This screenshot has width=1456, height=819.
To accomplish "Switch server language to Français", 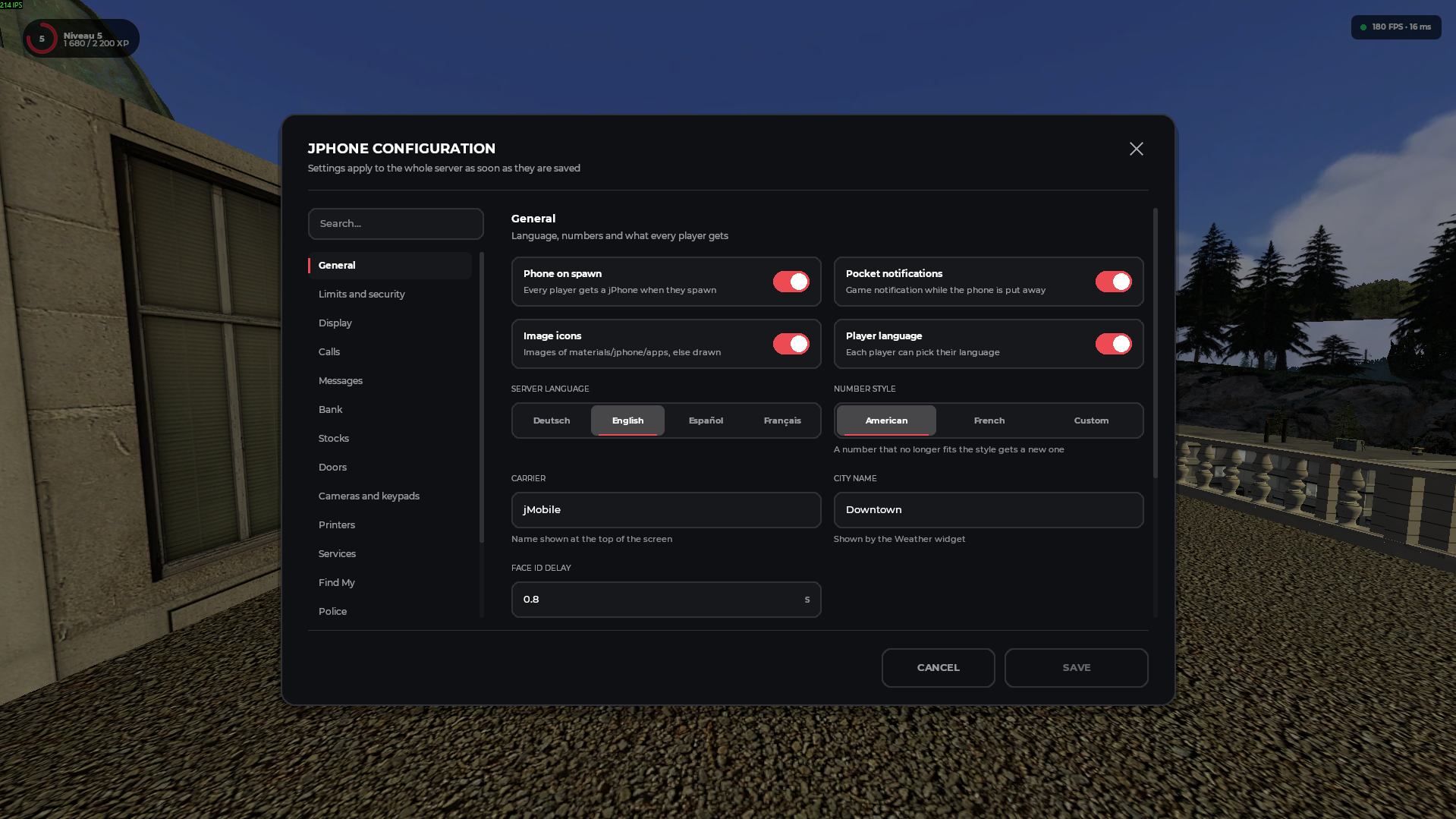I will point(782,421).
